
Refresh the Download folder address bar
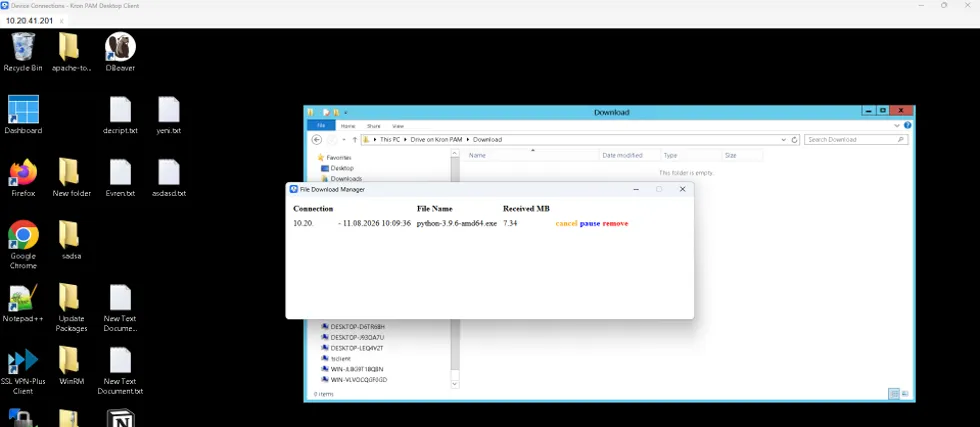coord(795,139)
